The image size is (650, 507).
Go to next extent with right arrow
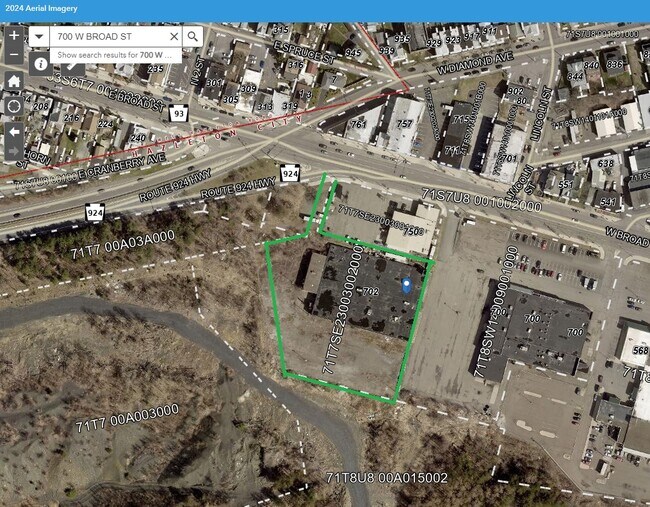click(x=14, y=151)
